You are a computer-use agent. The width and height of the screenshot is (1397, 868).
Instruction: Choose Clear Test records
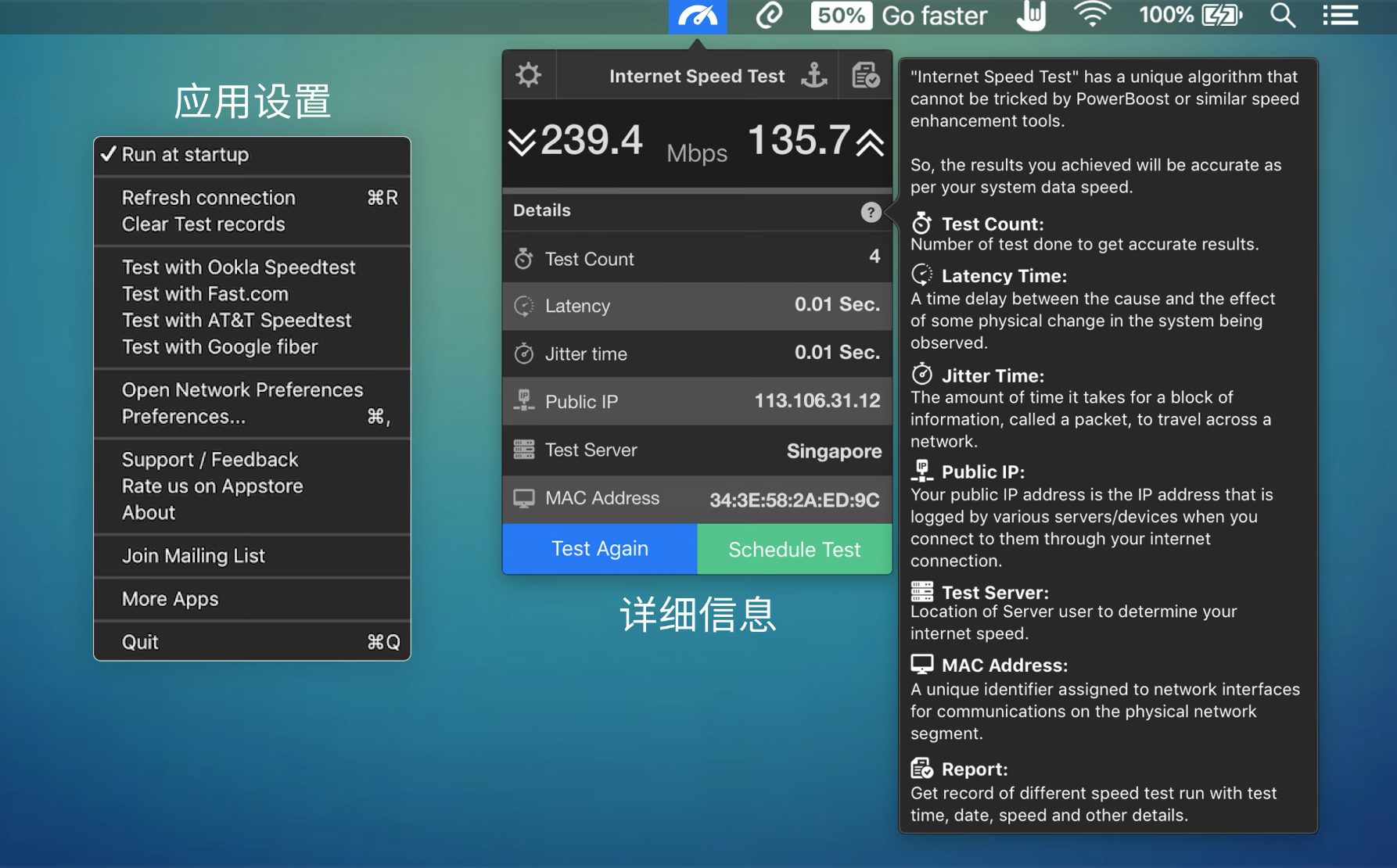tap(203, 224)
